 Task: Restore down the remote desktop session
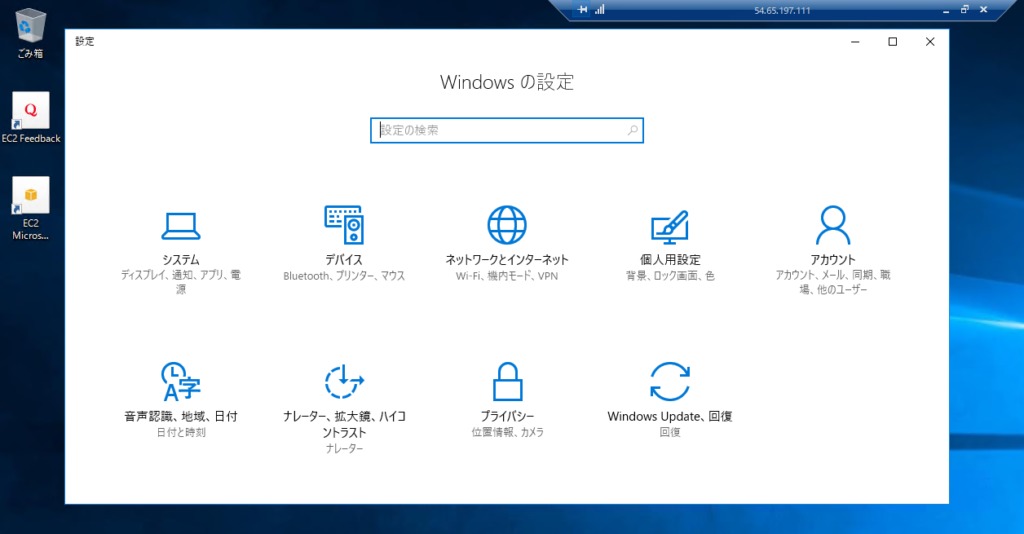point(965,10)
